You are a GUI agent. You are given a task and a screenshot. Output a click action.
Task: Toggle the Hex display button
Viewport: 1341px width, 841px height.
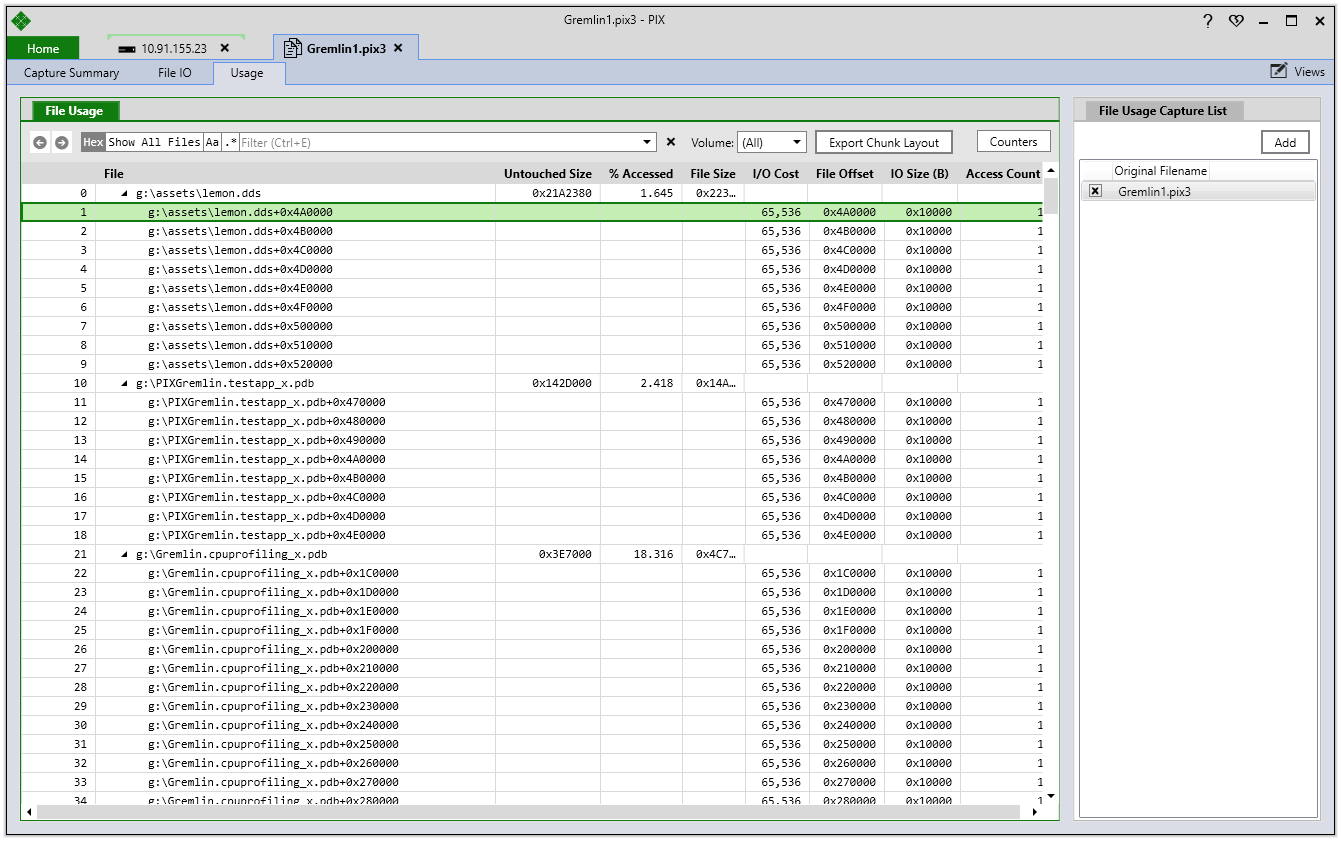(x=93, y=143)
